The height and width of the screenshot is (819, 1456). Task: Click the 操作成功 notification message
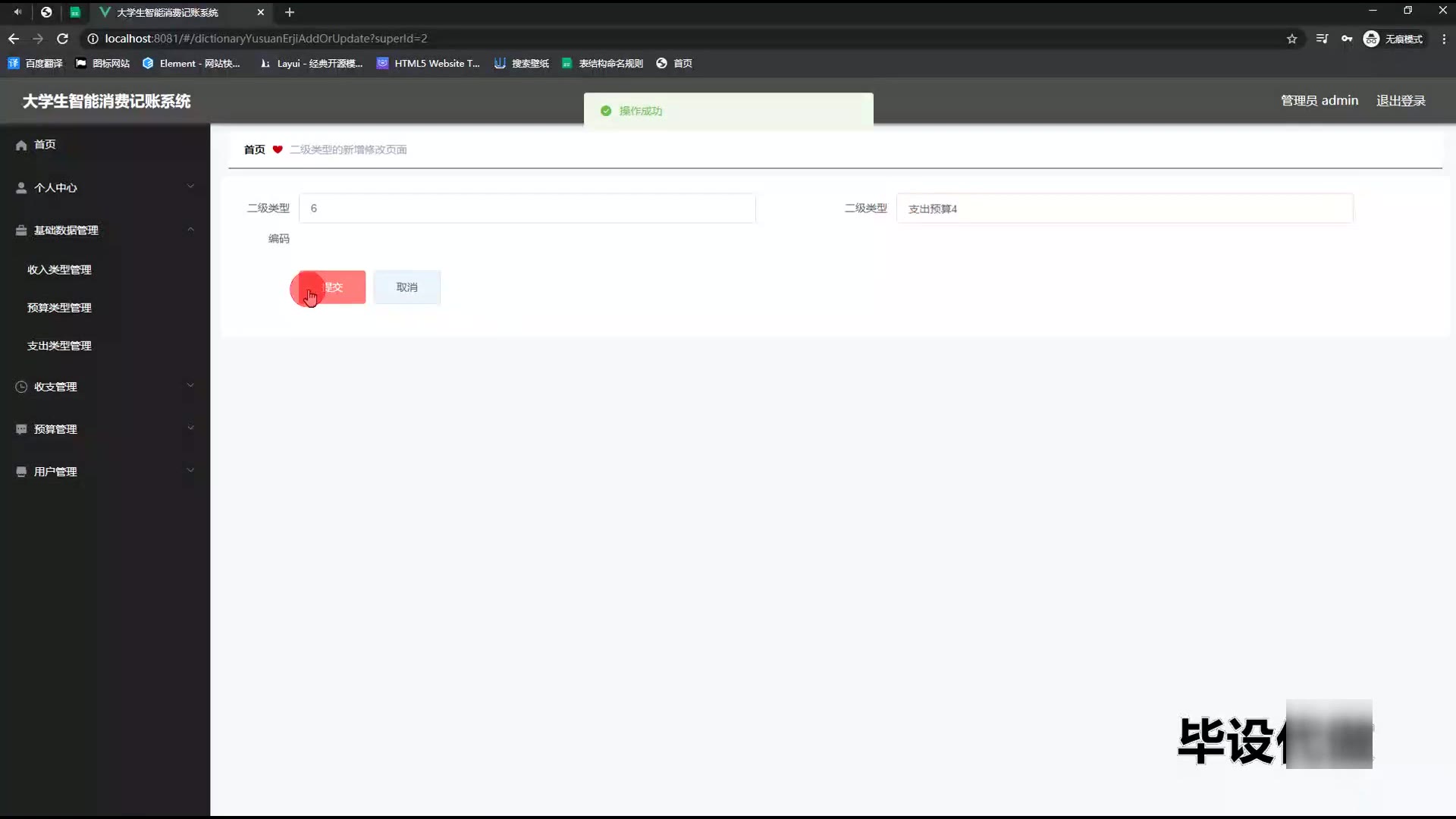[728, 111]
